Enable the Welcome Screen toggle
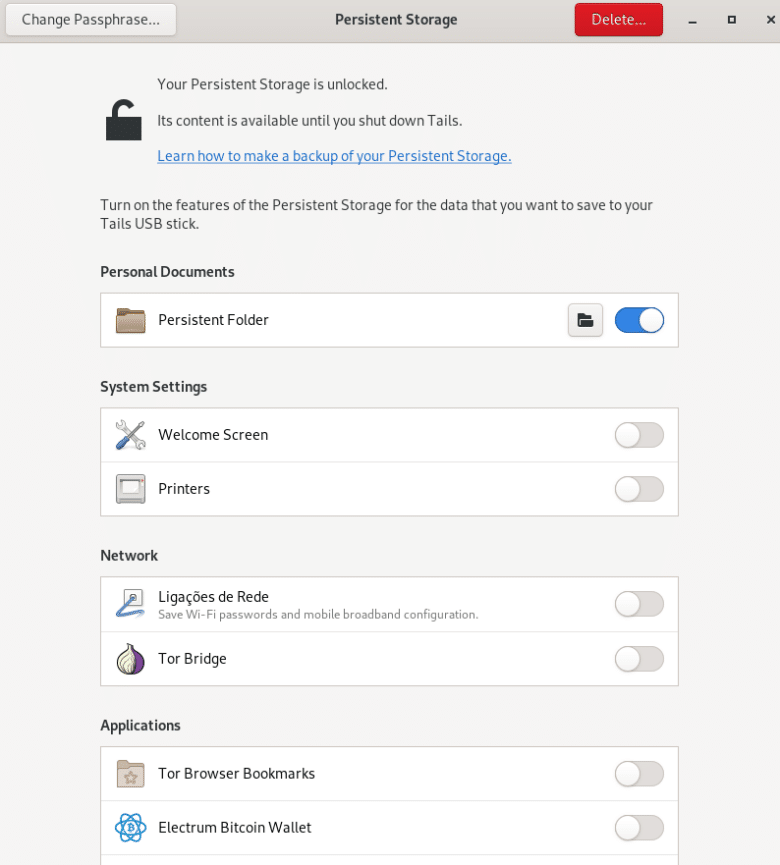Image resolution: width=780 pixels, height=865 pixels. tap(639, 435)
